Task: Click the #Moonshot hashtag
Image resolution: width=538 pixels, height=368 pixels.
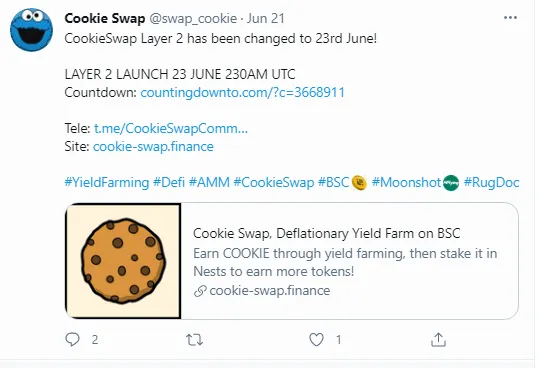Action: [x=407, y=182]
